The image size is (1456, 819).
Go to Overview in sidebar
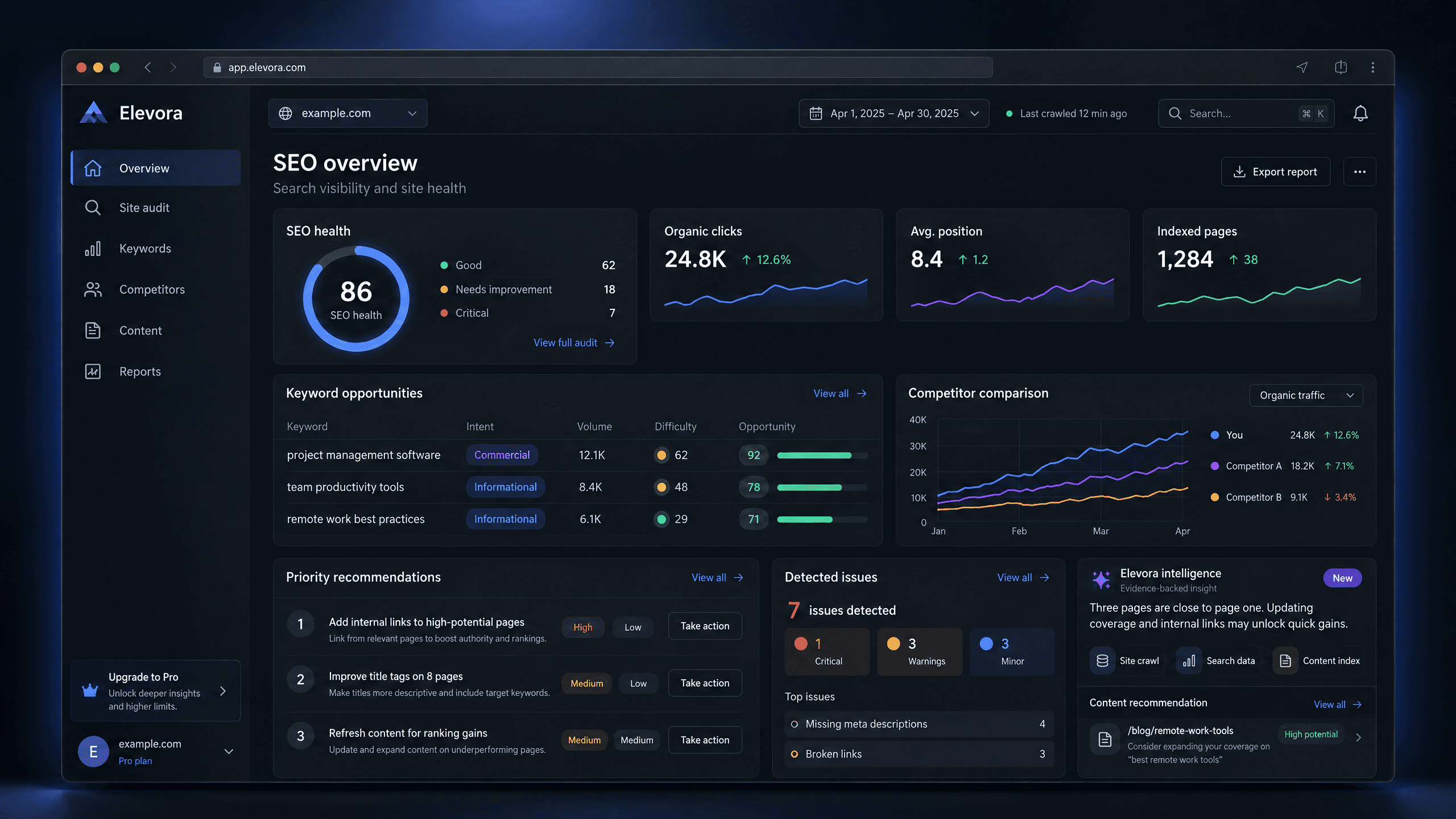156,168
